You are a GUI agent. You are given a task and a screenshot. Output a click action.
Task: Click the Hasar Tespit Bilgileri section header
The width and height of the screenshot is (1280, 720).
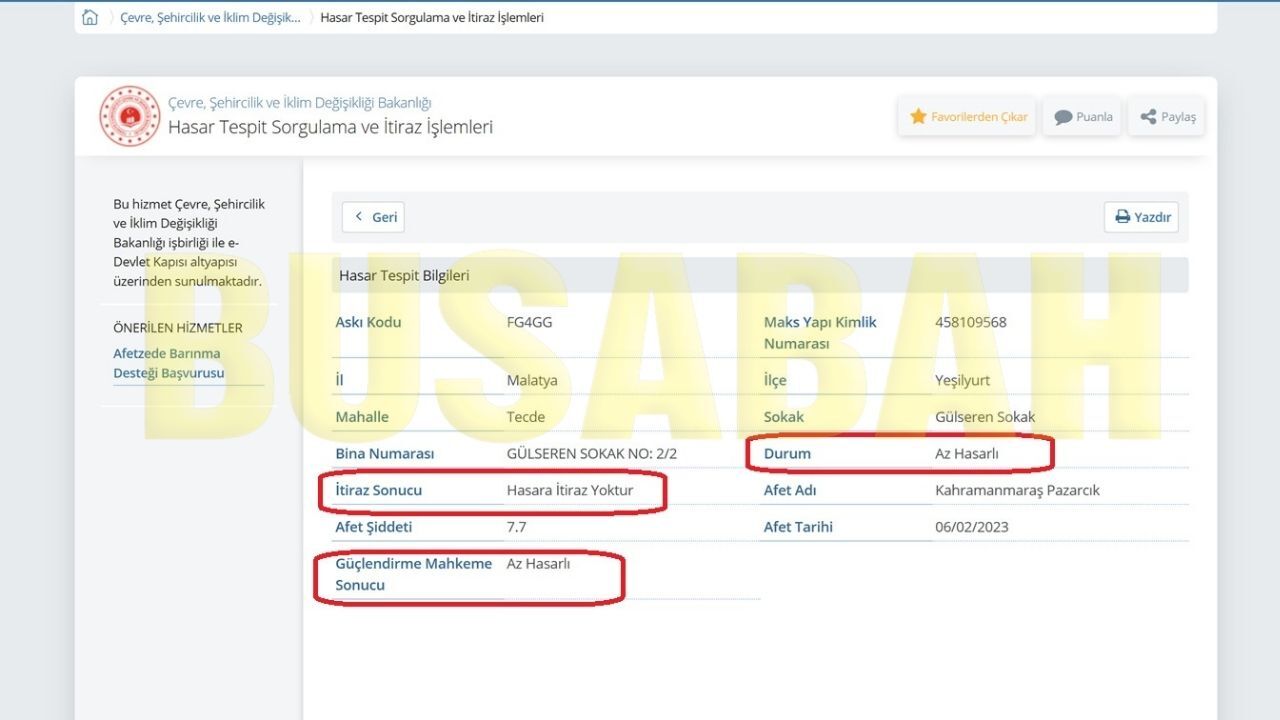pyautogui.click(x=760, y=275)
